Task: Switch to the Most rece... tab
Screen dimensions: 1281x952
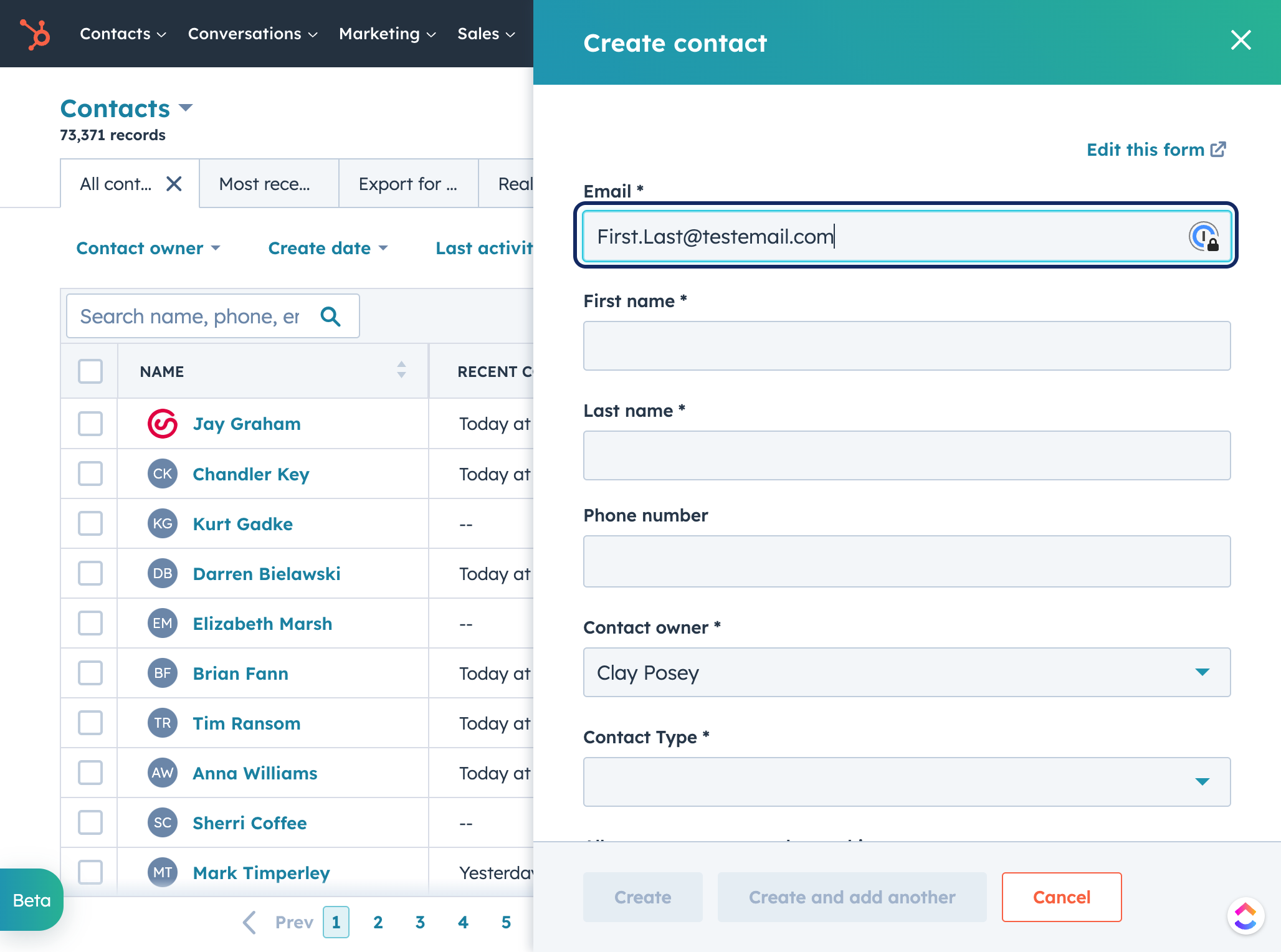Action: [269, 184]
